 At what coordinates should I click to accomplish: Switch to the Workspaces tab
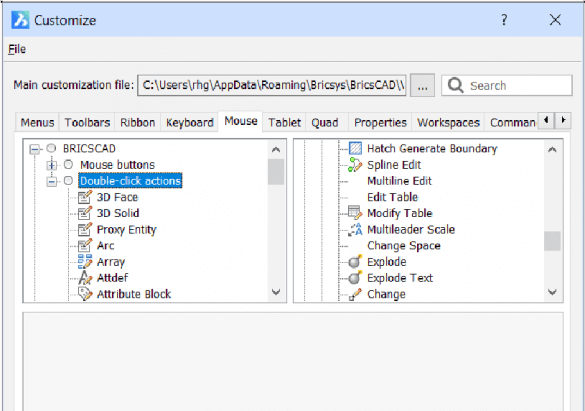pos(448,122)
